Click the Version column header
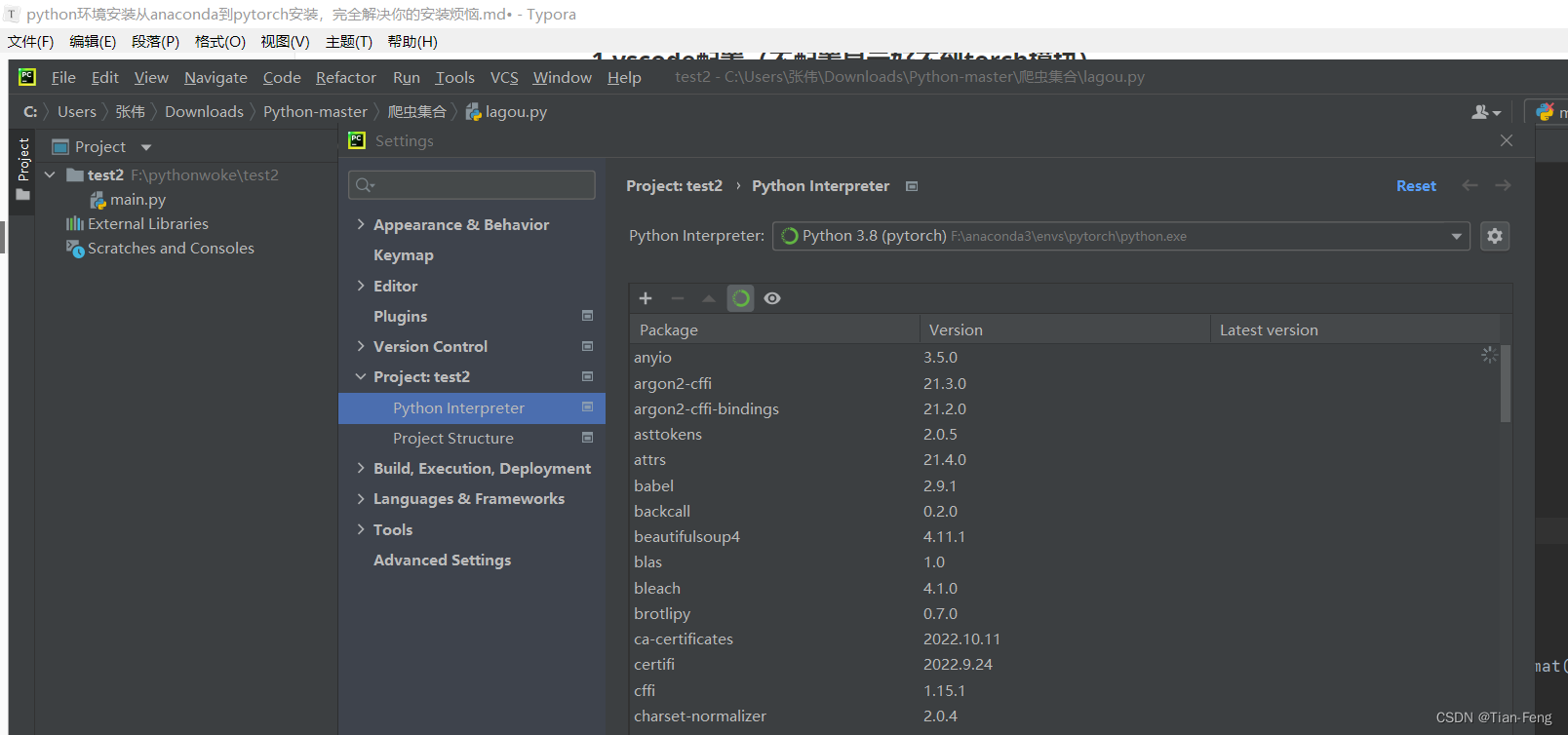The image size is (1568, 735). point(1065,329)
